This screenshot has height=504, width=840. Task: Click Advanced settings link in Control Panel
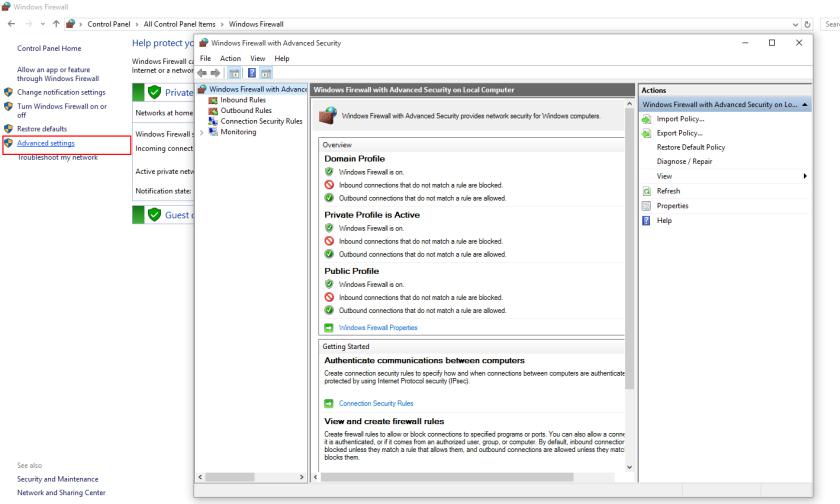click(46, 143)
